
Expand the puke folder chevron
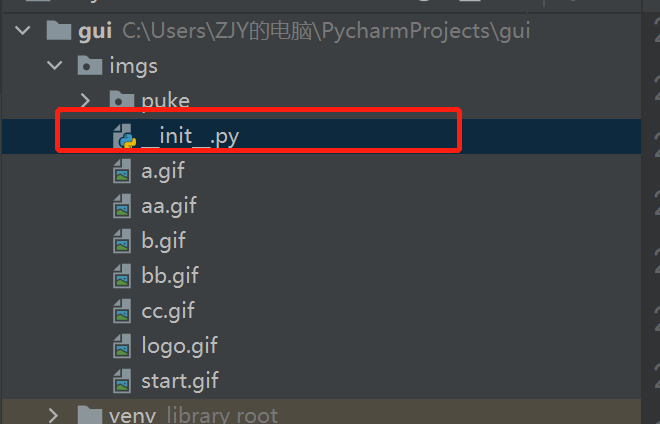pos(85,101)
